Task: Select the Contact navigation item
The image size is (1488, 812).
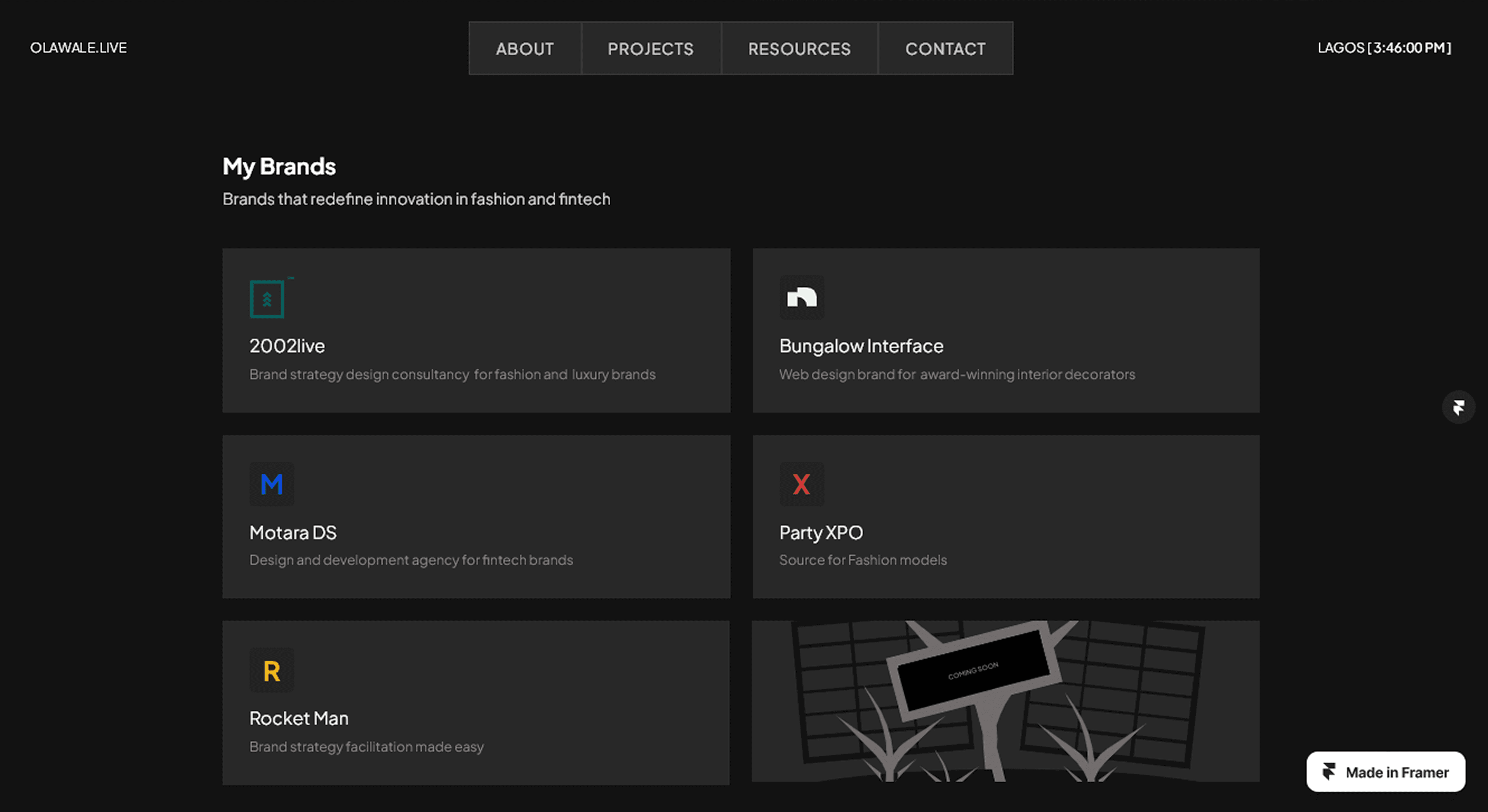Action: click(x=945, y=48)
